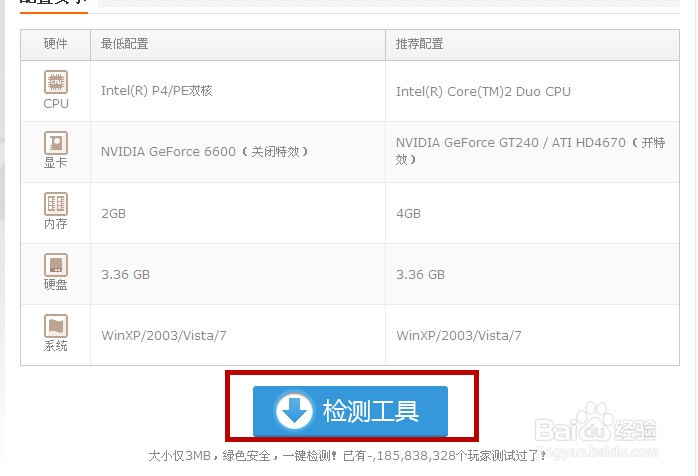
Task: Click the 显卡 label text
Action: coord(56,163)
